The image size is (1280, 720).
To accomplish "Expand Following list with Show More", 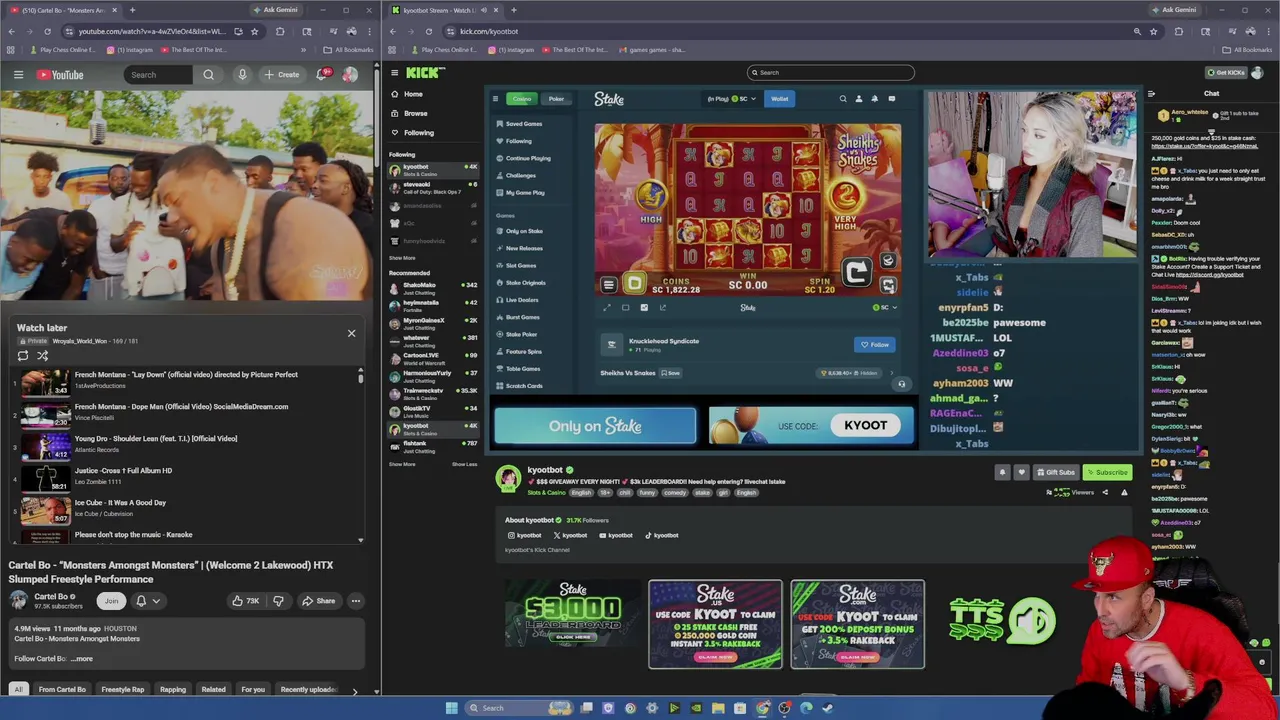I will (402, 258).
